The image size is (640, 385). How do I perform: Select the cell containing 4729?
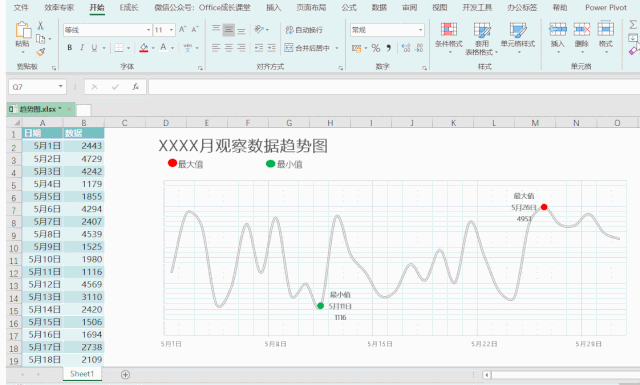(84, 158)
